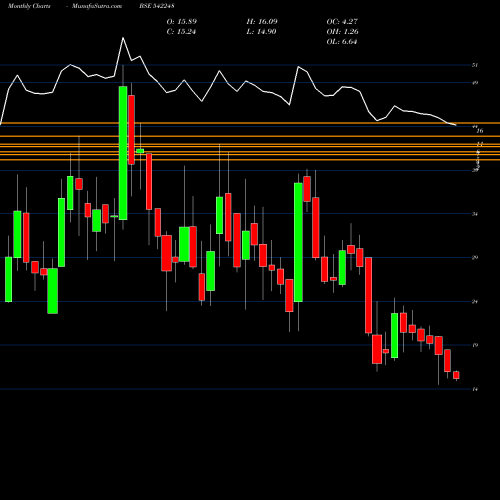Click the "OC: 4.27" value
This screenshot has width=500, height=500.
(x=342, y=22)
